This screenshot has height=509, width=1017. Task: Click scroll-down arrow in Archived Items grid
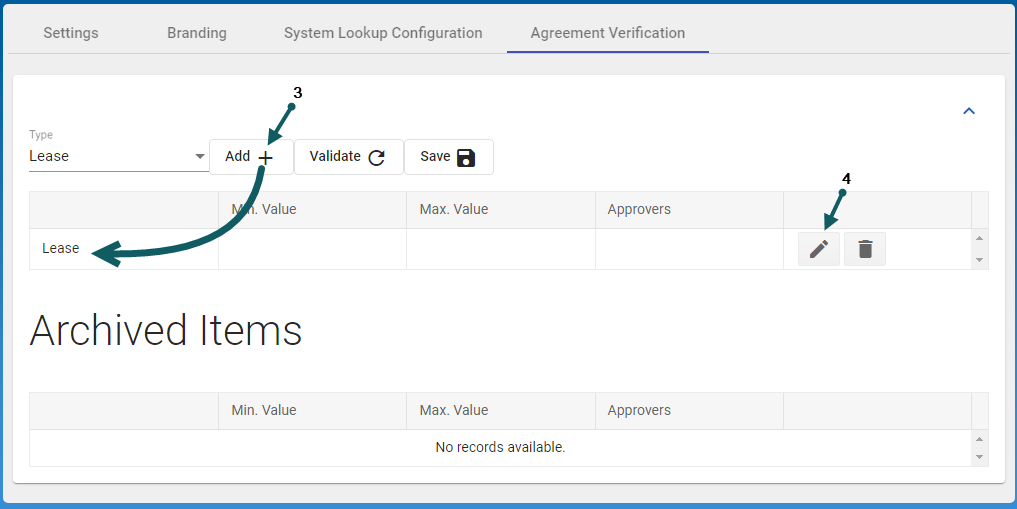pyautogui.click(x=979, y=457)
